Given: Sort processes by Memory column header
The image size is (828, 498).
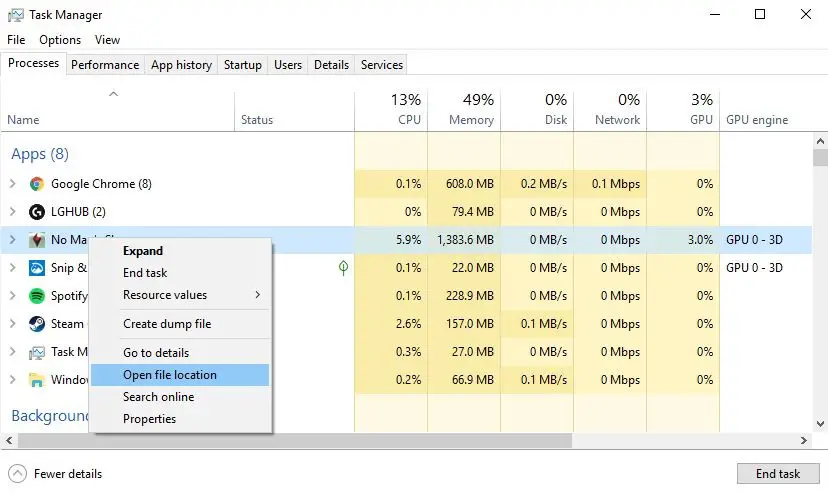Looking at the screenshot, I should [464, 109].
